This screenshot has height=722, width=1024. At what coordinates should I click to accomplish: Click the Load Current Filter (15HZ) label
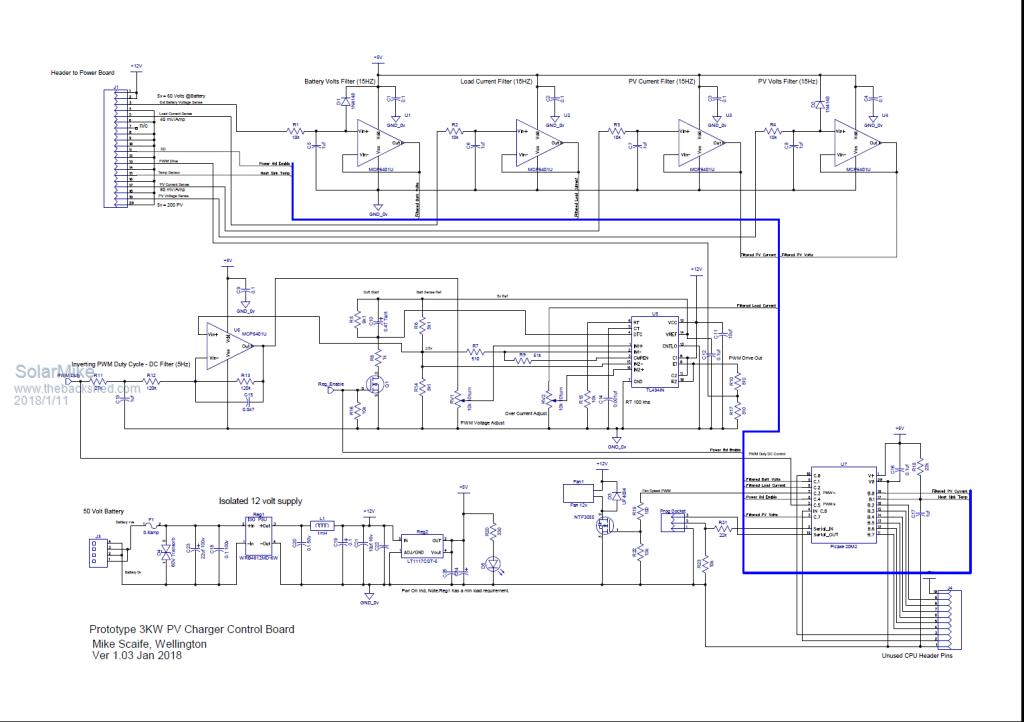(496, 80)
